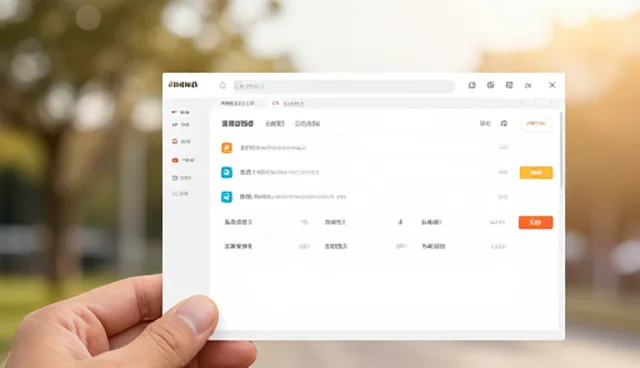Click the small text link left of the gear icon
Viewport: 640px width, 368px height.
[485, 123]
